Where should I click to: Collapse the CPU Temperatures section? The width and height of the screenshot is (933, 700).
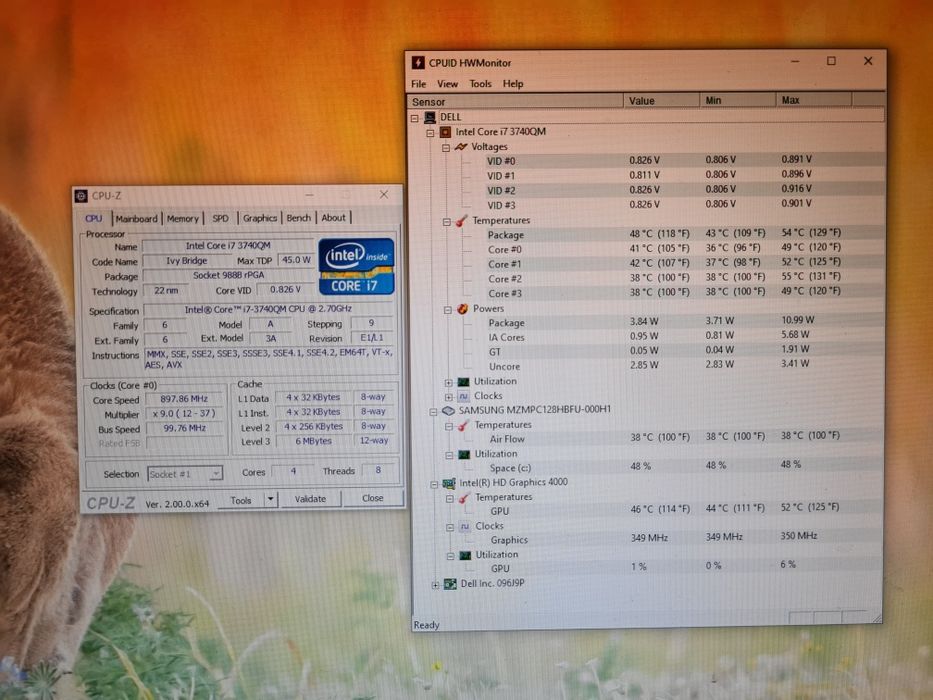pos(446,222)
